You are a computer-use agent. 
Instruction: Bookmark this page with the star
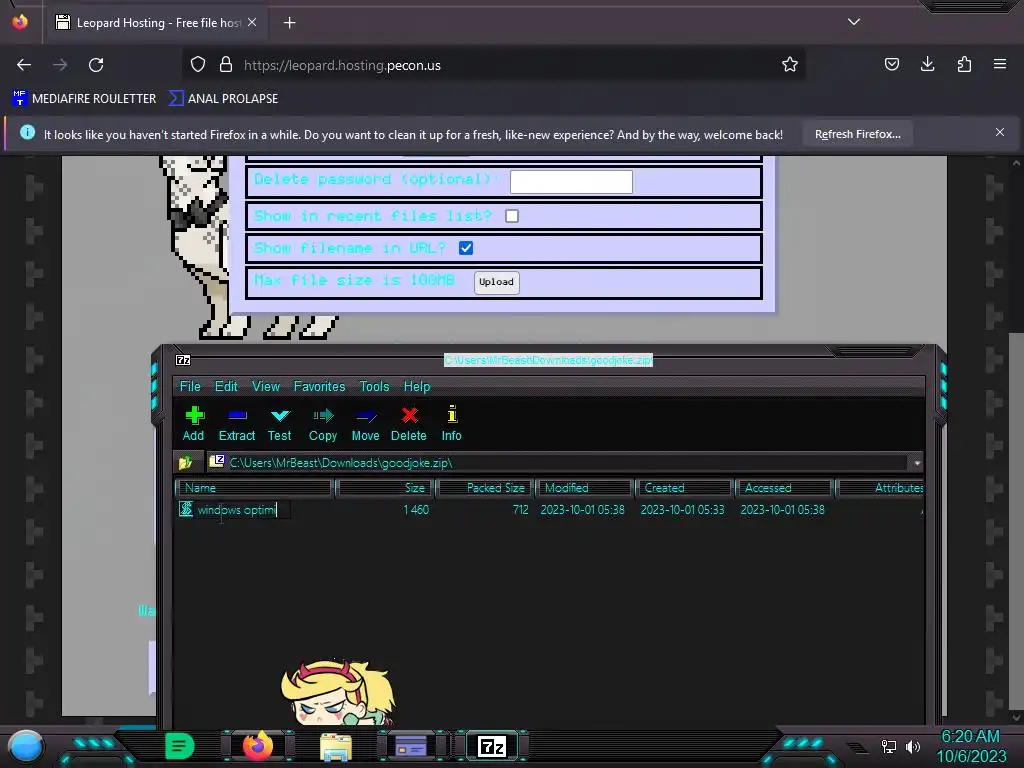point(790,64)
